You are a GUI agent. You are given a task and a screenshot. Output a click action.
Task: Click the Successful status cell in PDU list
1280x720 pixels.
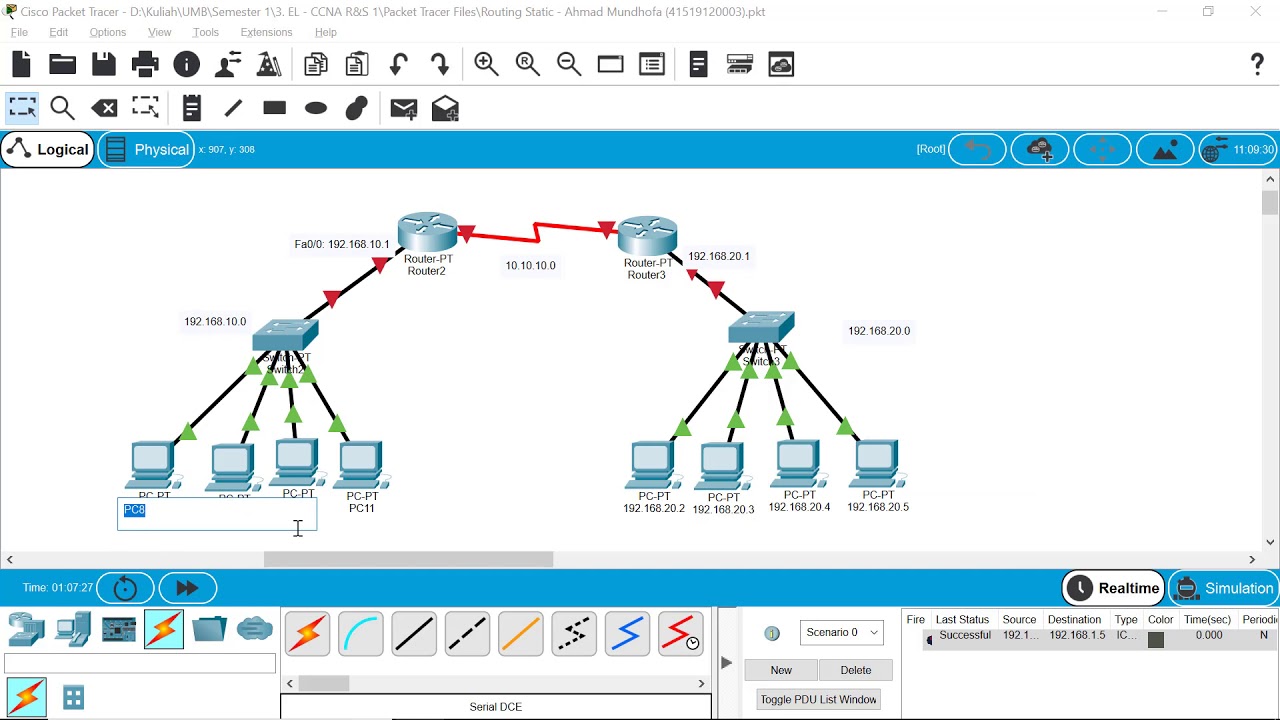click(965, 636)
